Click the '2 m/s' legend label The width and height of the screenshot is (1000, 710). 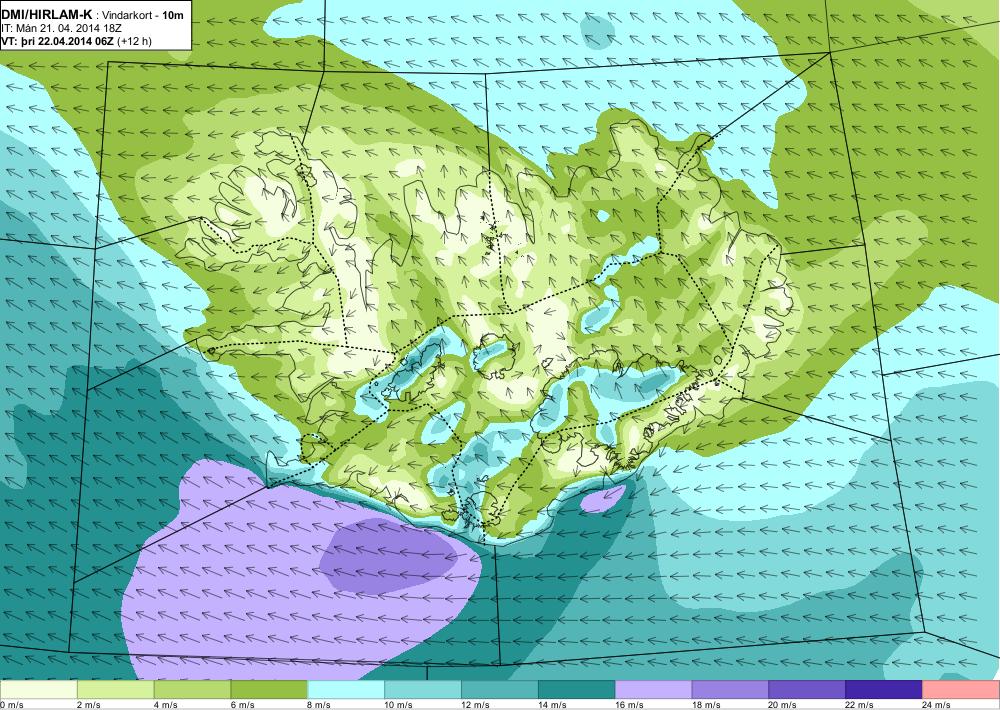point(89,705)
